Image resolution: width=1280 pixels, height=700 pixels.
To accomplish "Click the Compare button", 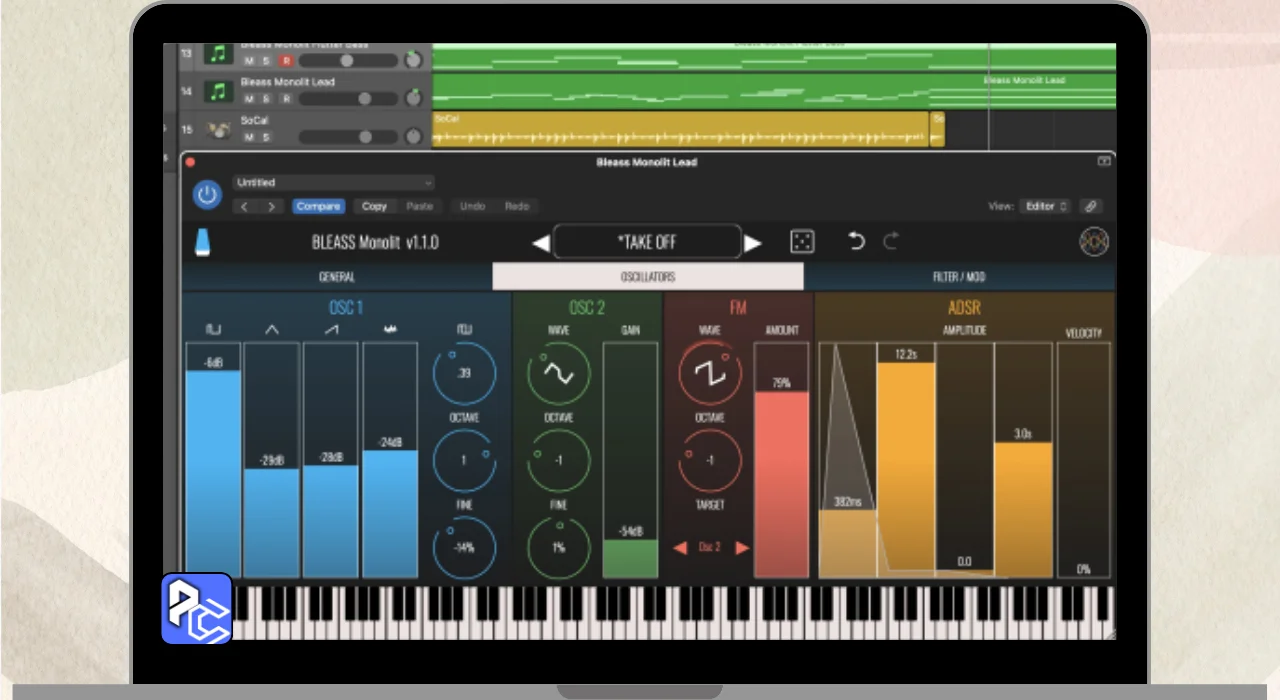I will tap(318, 206).
